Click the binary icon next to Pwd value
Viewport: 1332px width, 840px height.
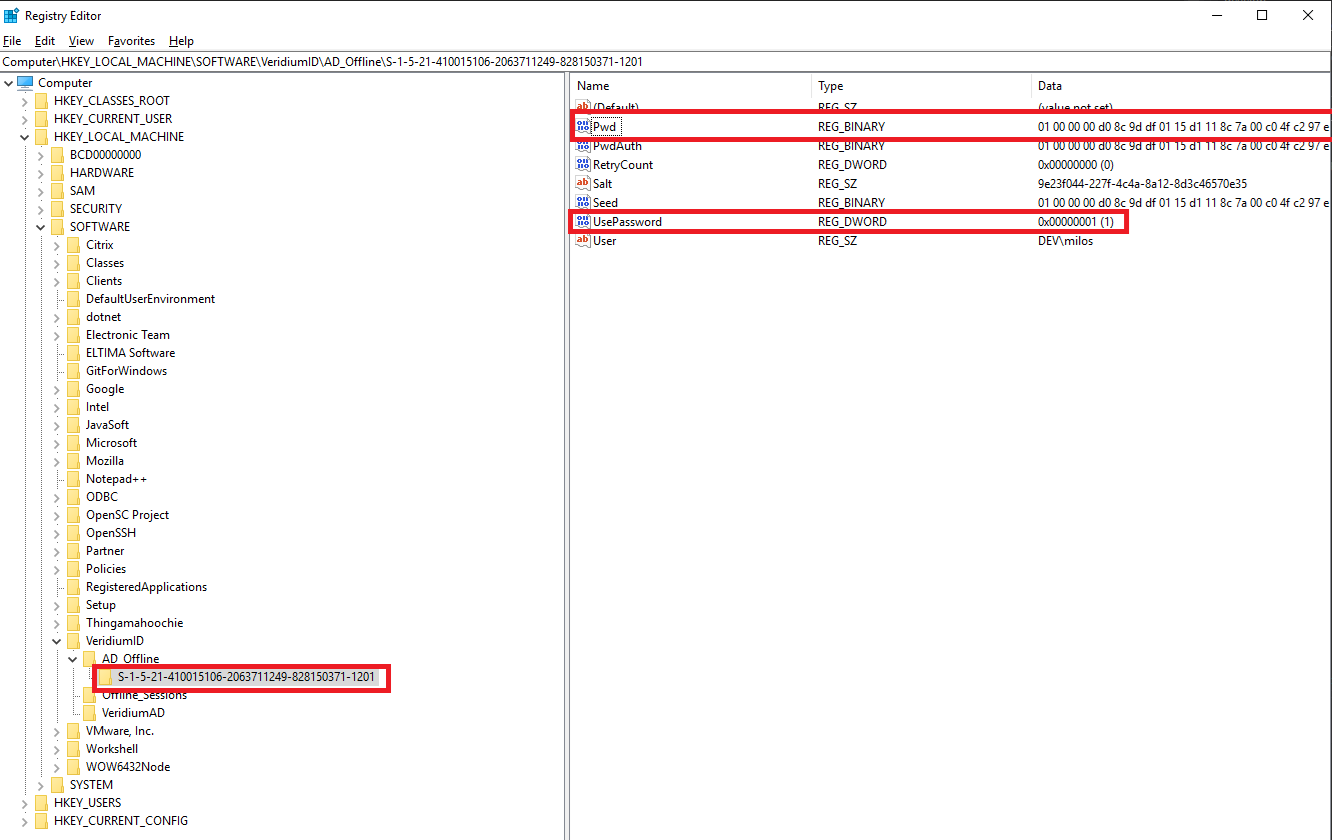[x=583, y=127]
